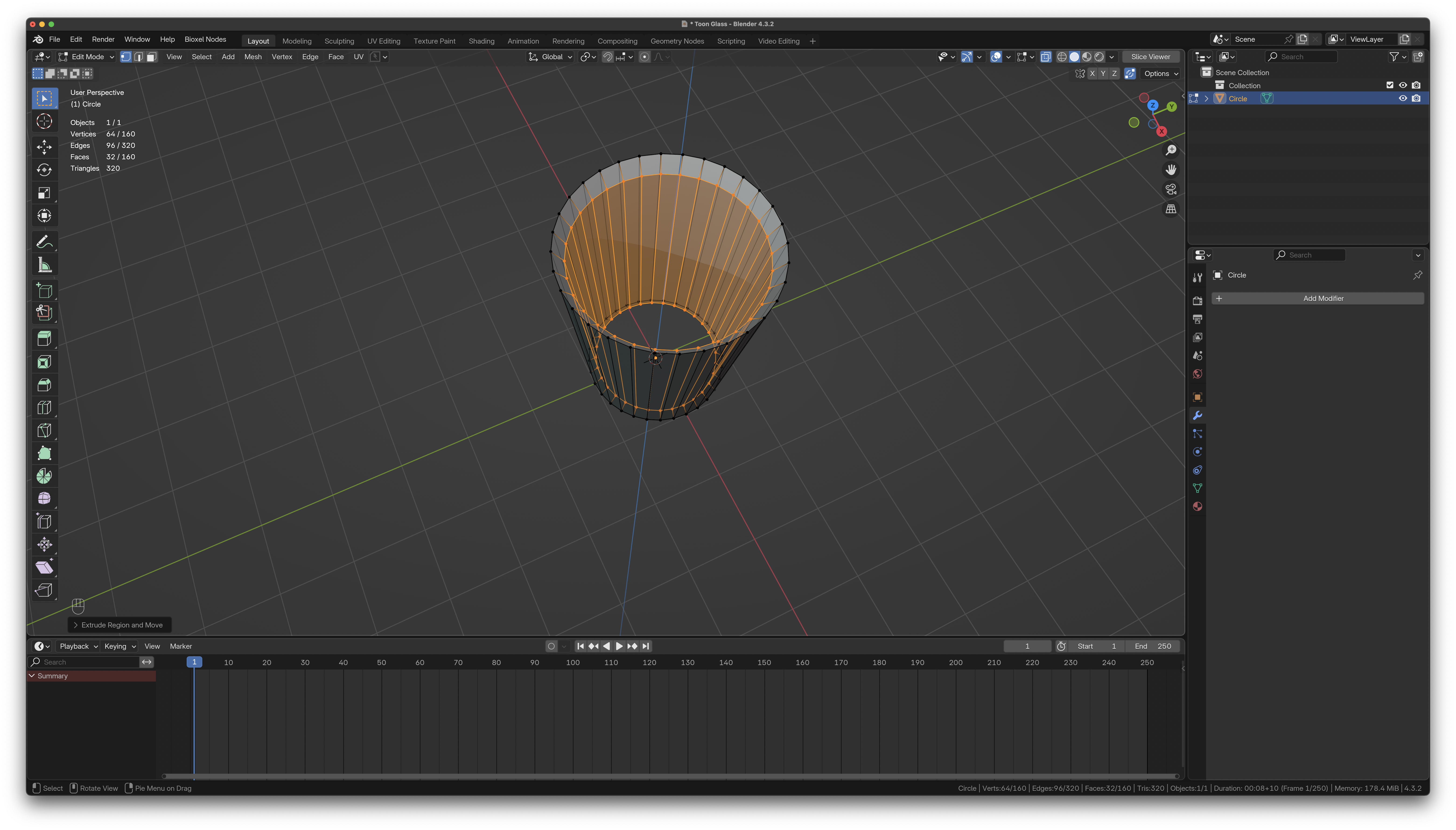This screenshot has width=1456, height=830.
Task: Select the Edge Slide tool
Action: coord(45,521)
